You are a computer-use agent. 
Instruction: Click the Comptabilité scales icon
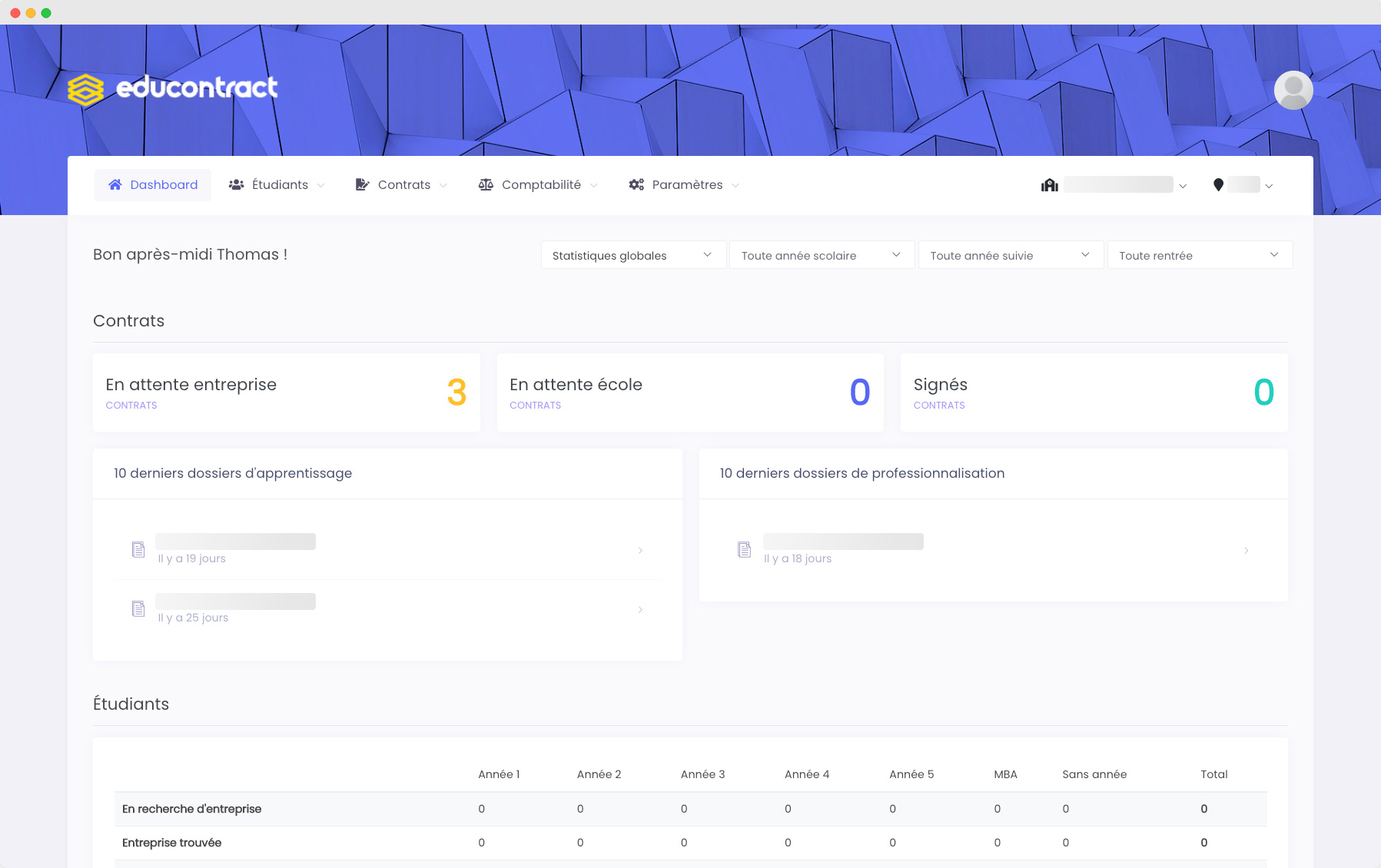(x=486, y=184)
